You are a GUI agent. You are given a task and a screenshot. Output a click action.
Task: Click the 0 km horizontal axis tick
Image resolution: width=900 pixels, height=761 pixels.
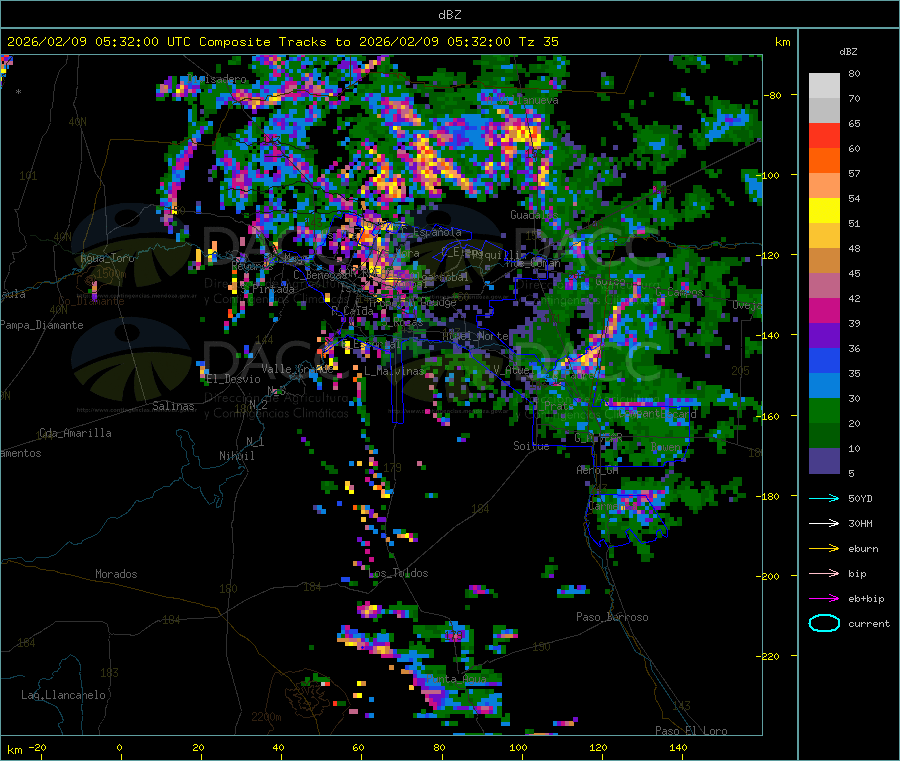(119, 747)
